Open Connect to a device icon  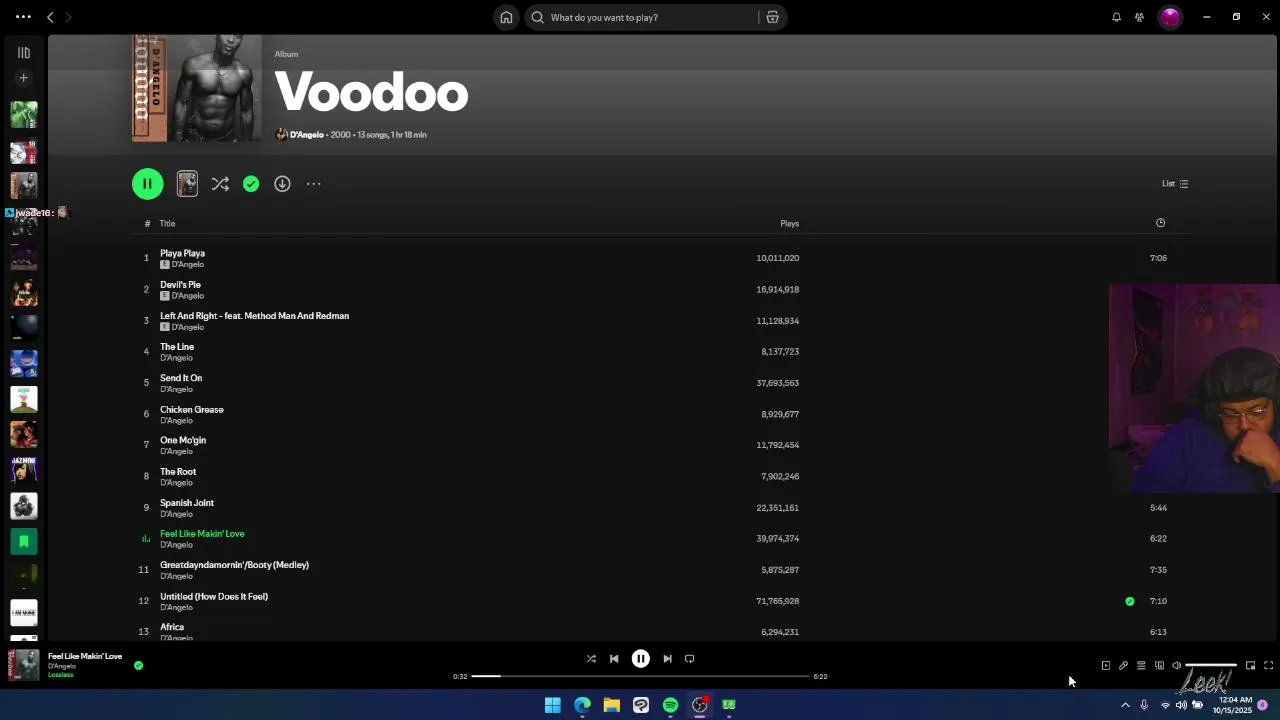click(1159, 666)
